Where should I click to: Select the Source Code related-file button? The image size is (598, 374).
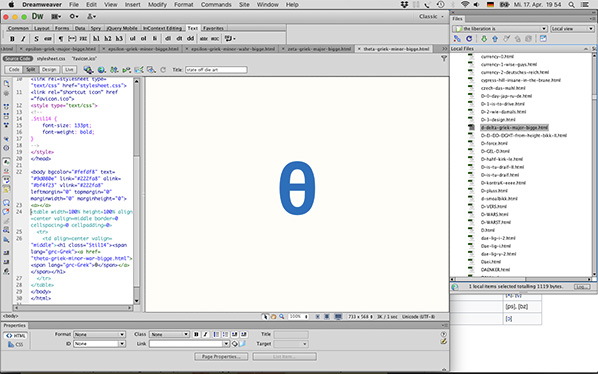point(18,59)
